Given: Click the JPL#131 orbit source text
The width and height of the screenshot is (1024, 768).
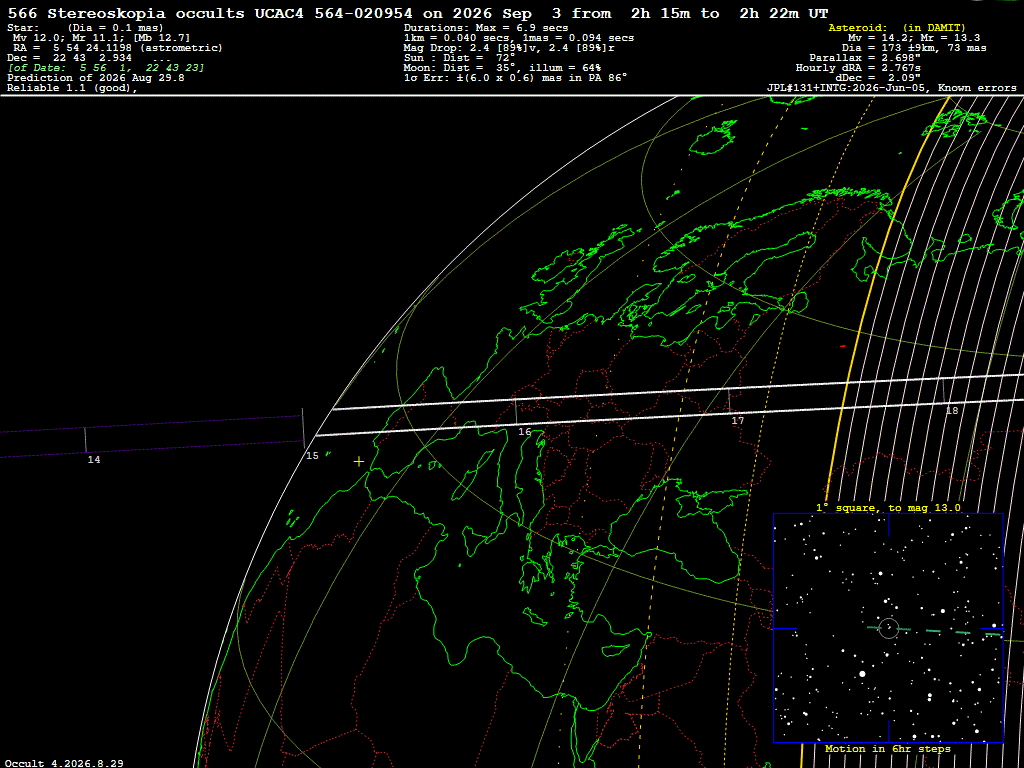Looking at the screenshot, I should click(891, 88).
